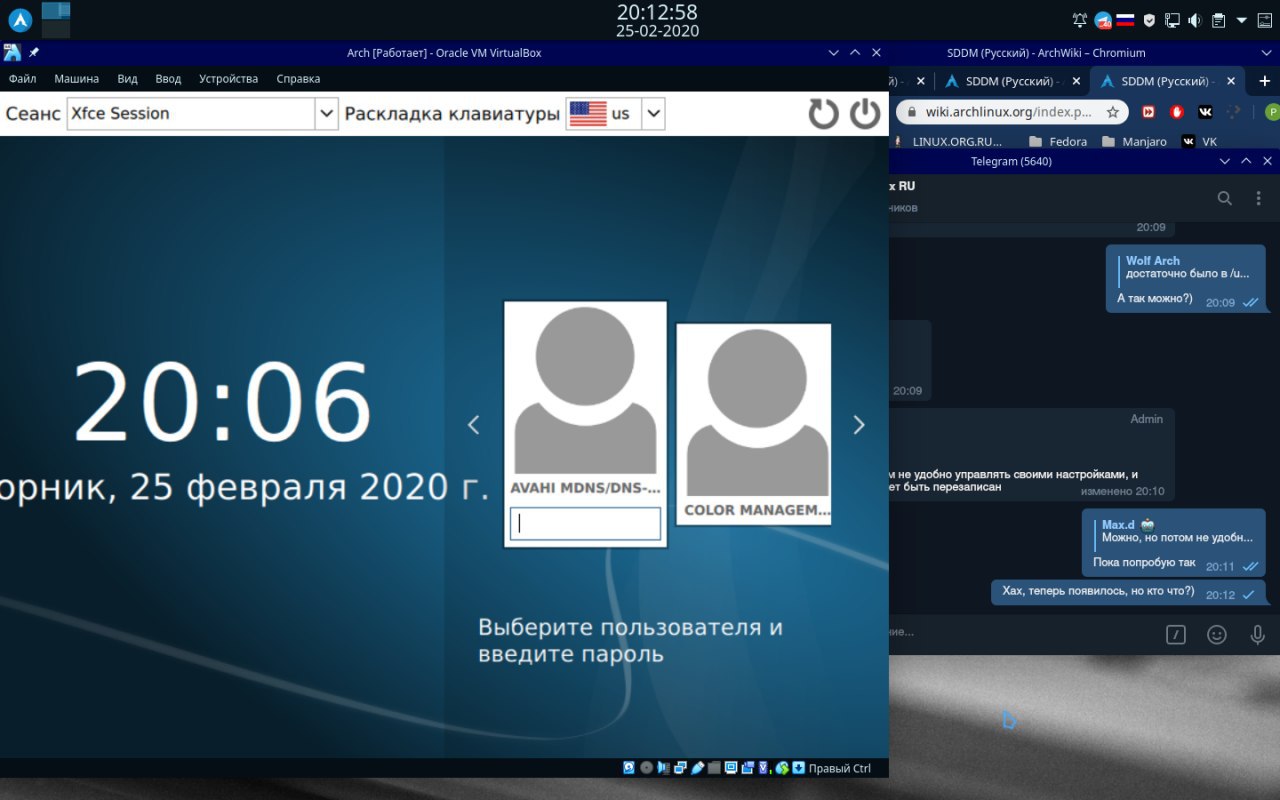
Task: Select the COLOR MANAGEM... user avatar
Action: [x=757, y=412]
